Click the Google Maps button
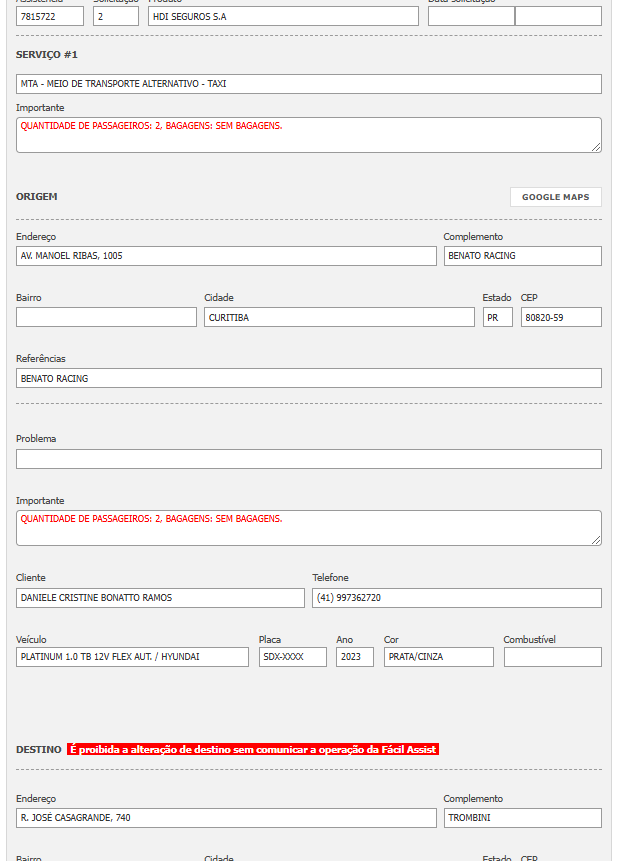 click(555, 197)
